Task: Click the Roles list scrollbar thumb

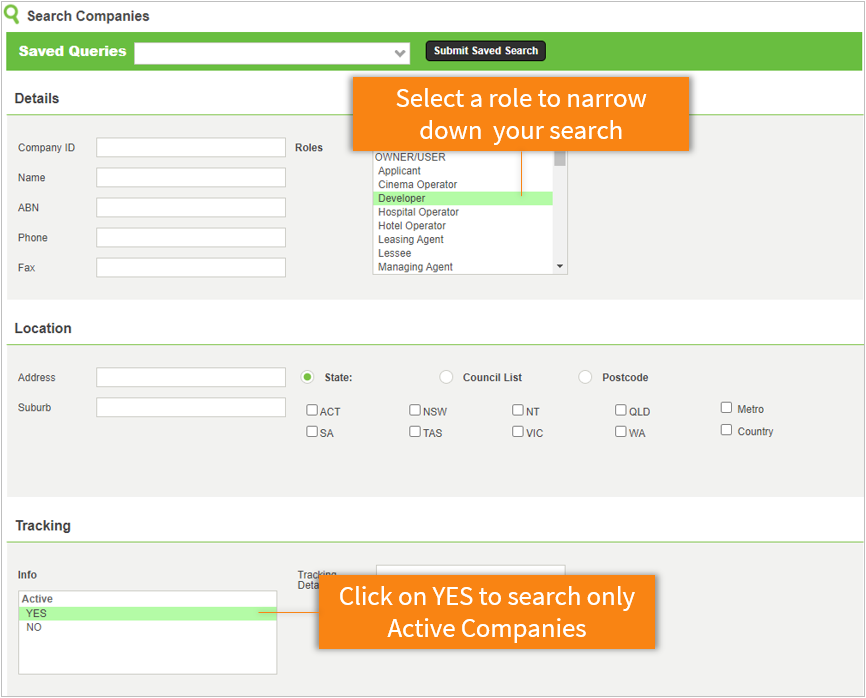Action: point(560,158)
